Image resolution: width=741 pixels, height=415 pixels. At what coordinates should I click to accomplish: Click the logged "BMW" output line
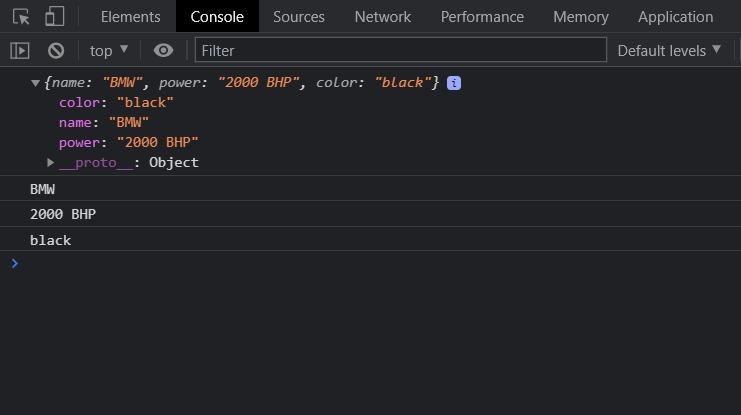(370, 189)
